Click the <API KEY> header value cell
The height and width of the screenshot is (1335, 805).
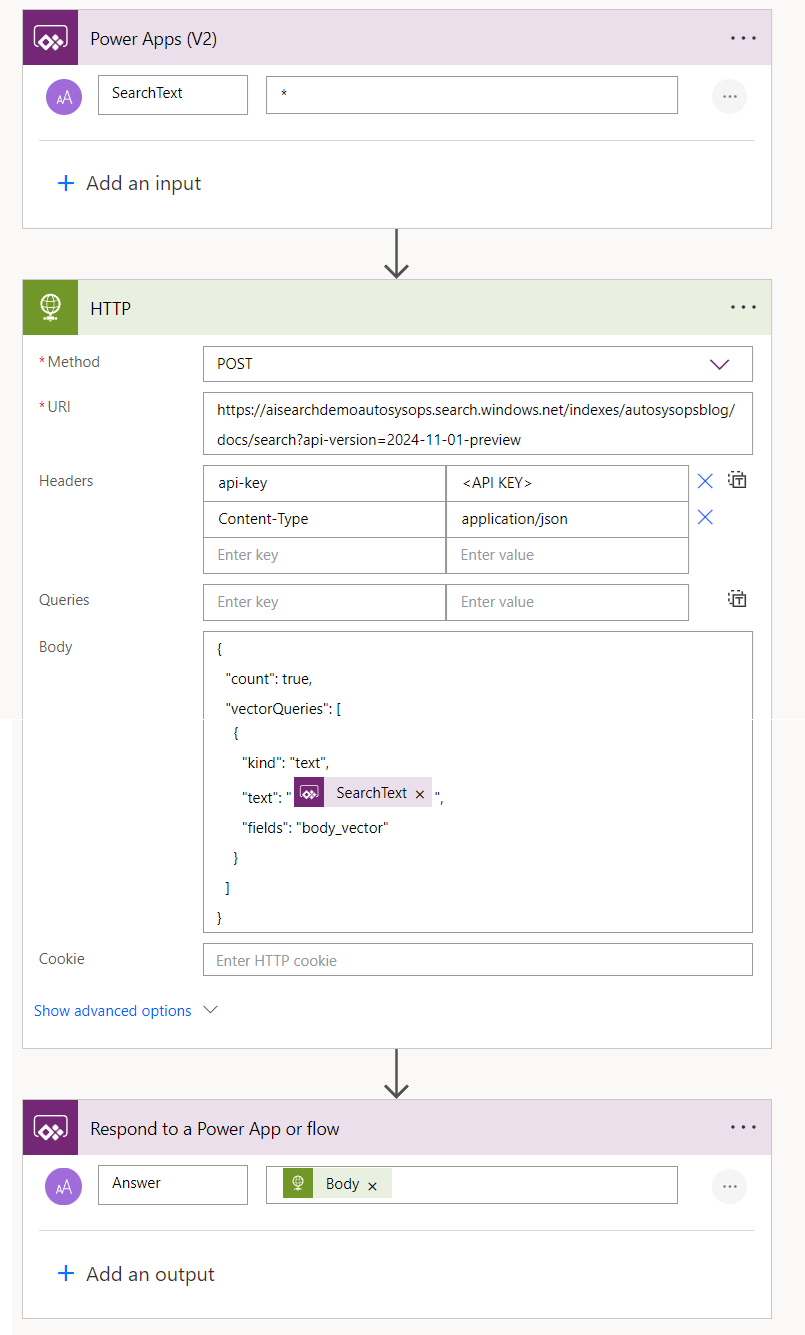coord(567,483)
